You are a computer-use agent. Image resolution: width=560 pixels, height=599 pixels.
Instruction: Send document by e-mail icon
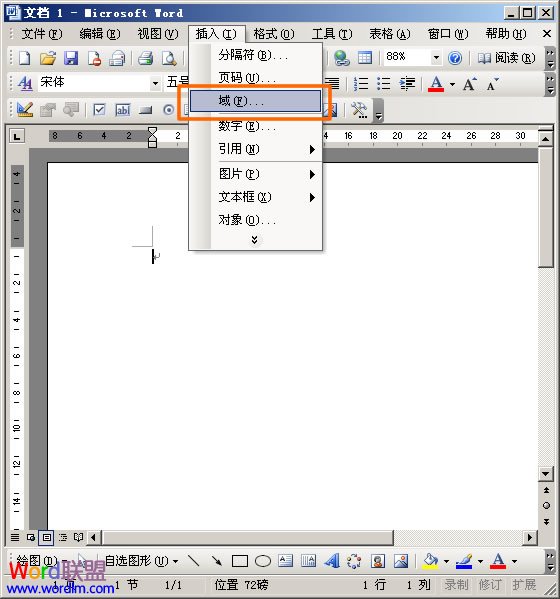[117, 58]
